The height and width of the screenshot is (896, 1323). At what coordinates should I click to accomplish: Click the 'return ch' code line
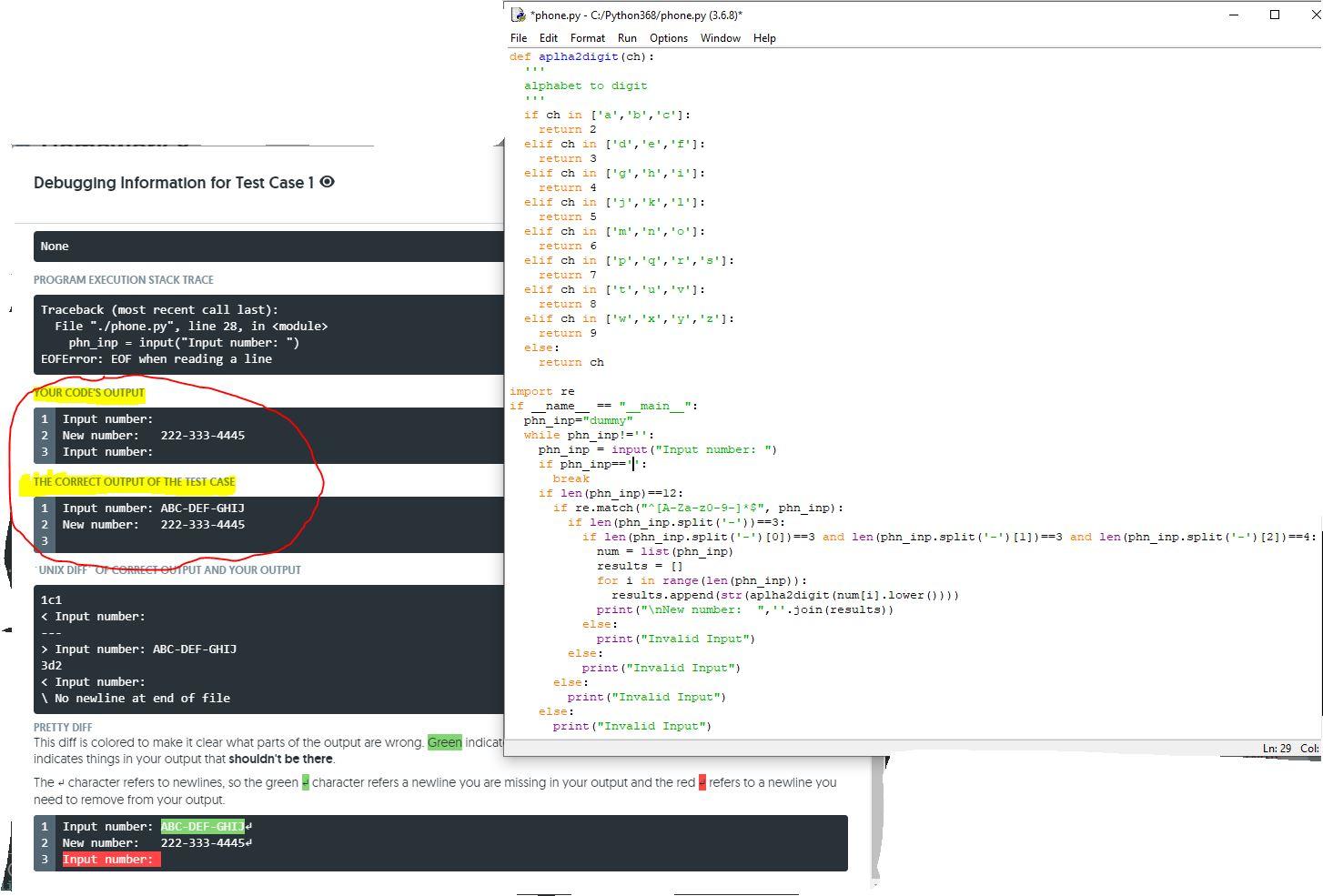click(571, 362)
